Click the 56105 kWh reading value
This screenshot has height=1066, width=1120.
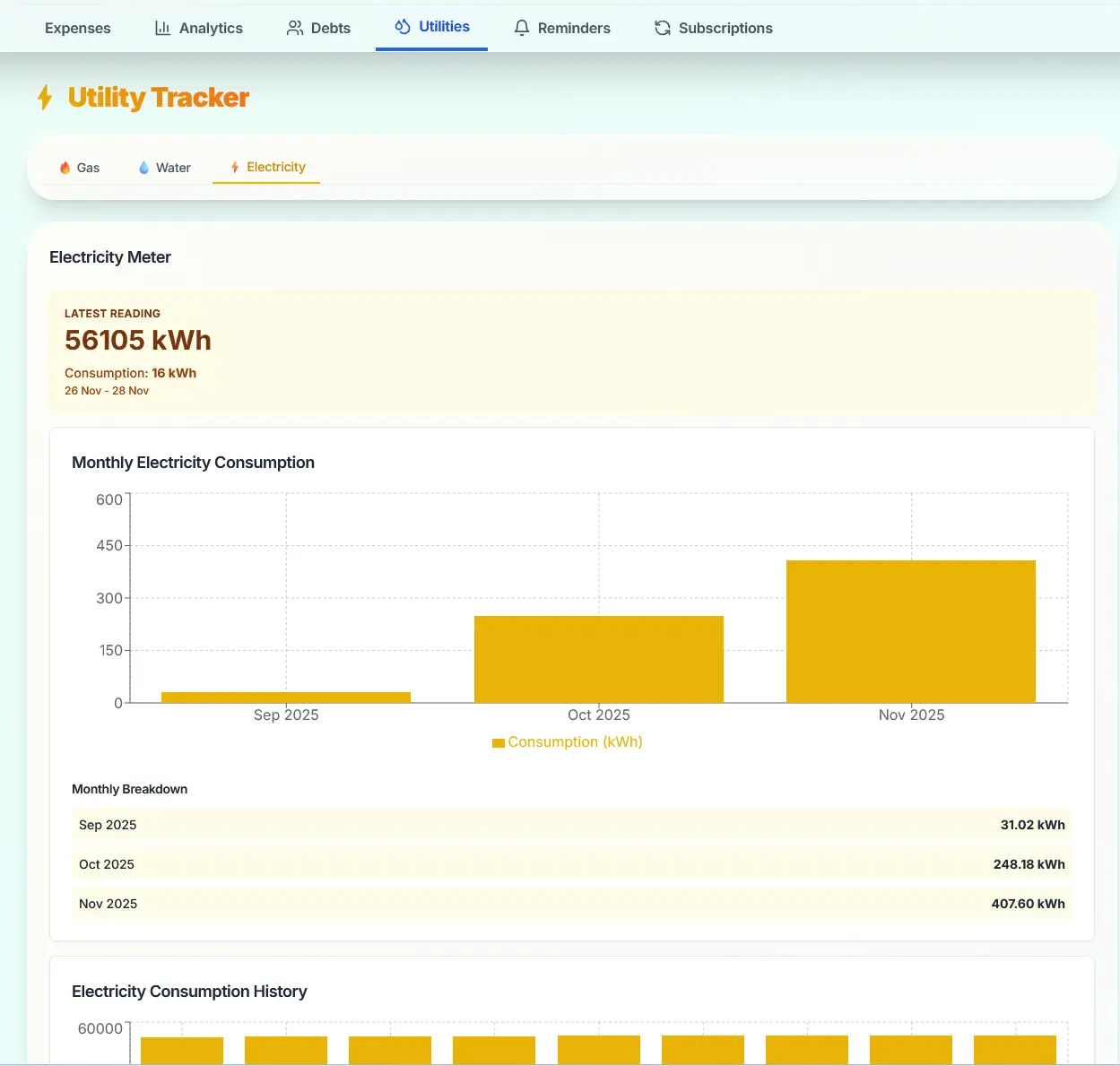(138, 341)
